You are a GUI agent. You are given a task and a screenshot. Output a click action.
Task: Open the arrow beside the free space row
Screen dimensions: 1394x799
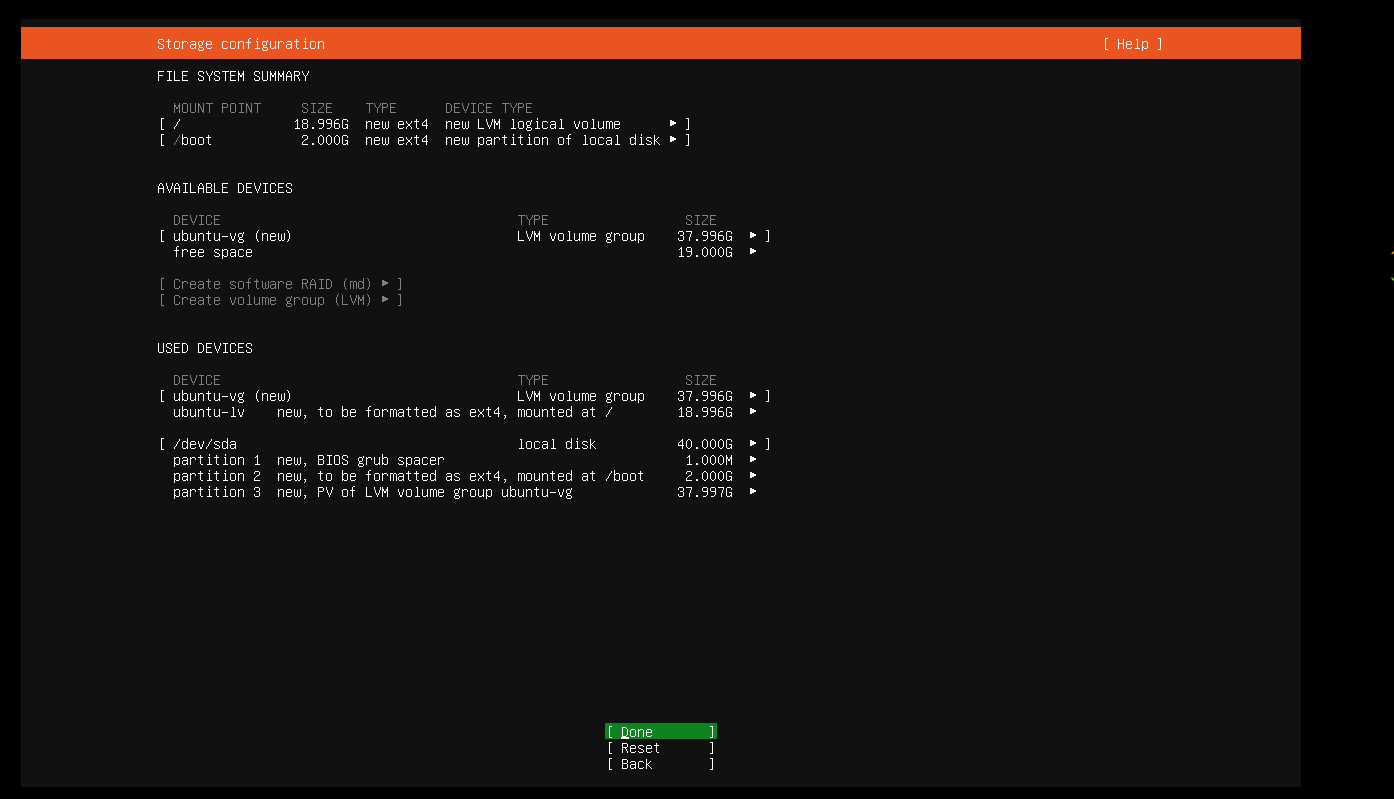(x=753, y=252)
